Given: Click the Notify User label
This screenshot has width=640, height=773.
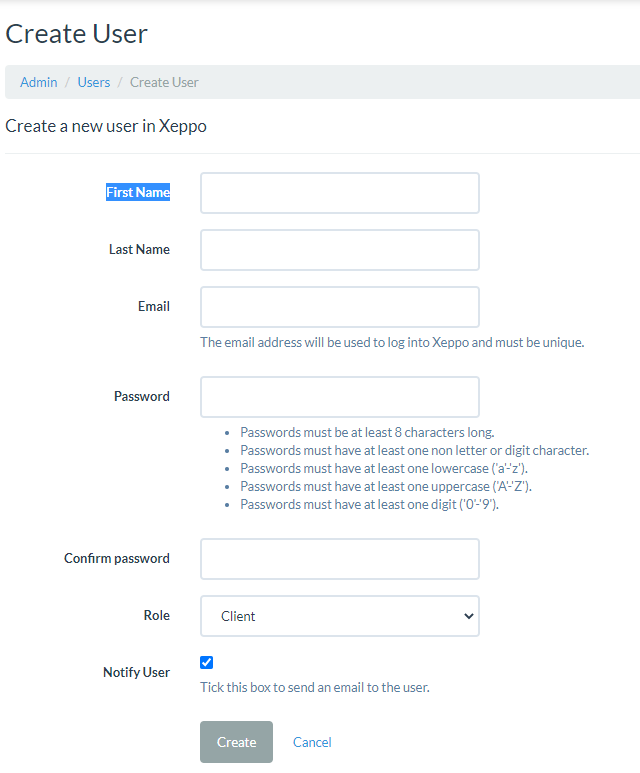Looking at the screenshot, I should pos(136,672).
